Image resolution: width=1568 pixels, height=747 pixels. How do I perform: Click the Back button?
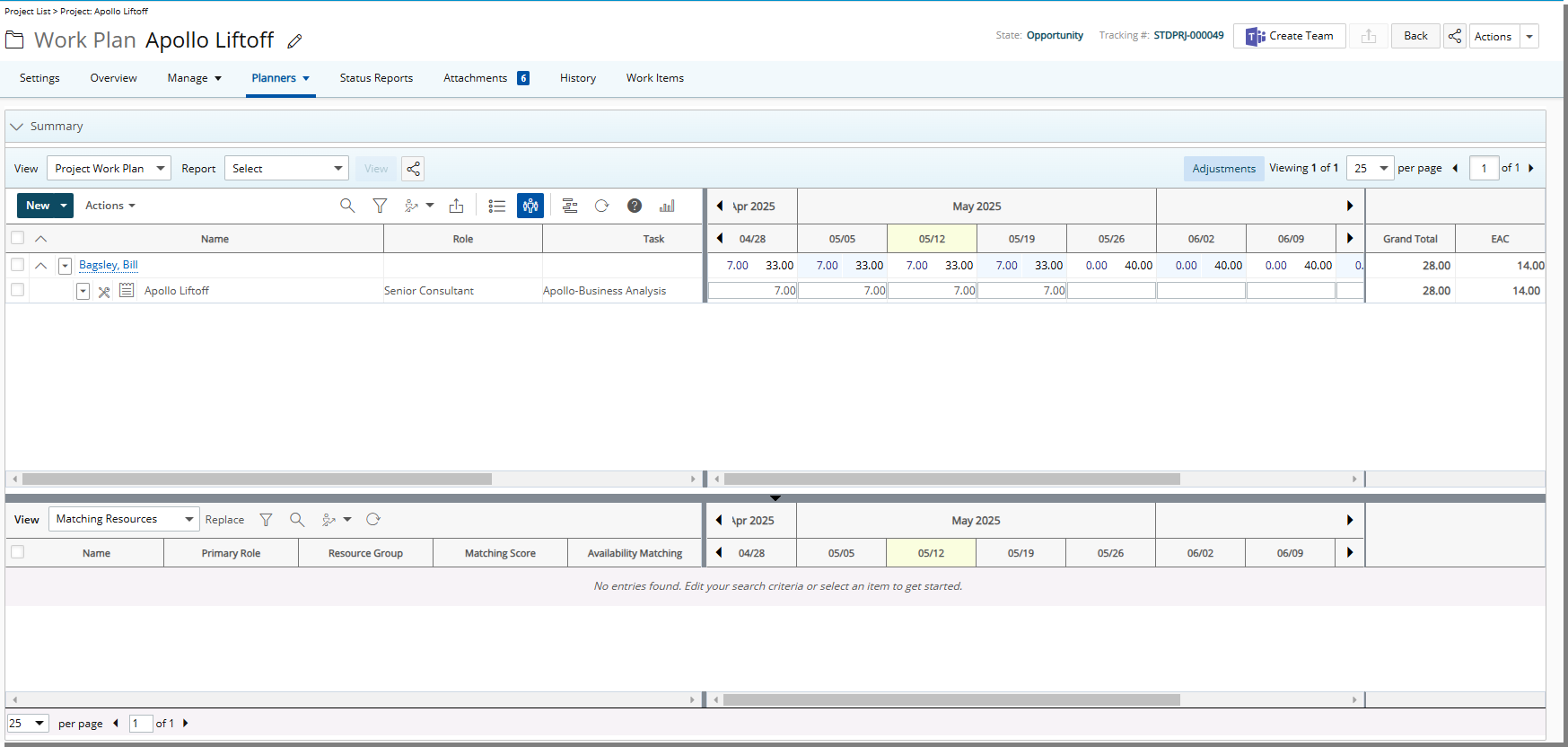(x=1415, y=36)
